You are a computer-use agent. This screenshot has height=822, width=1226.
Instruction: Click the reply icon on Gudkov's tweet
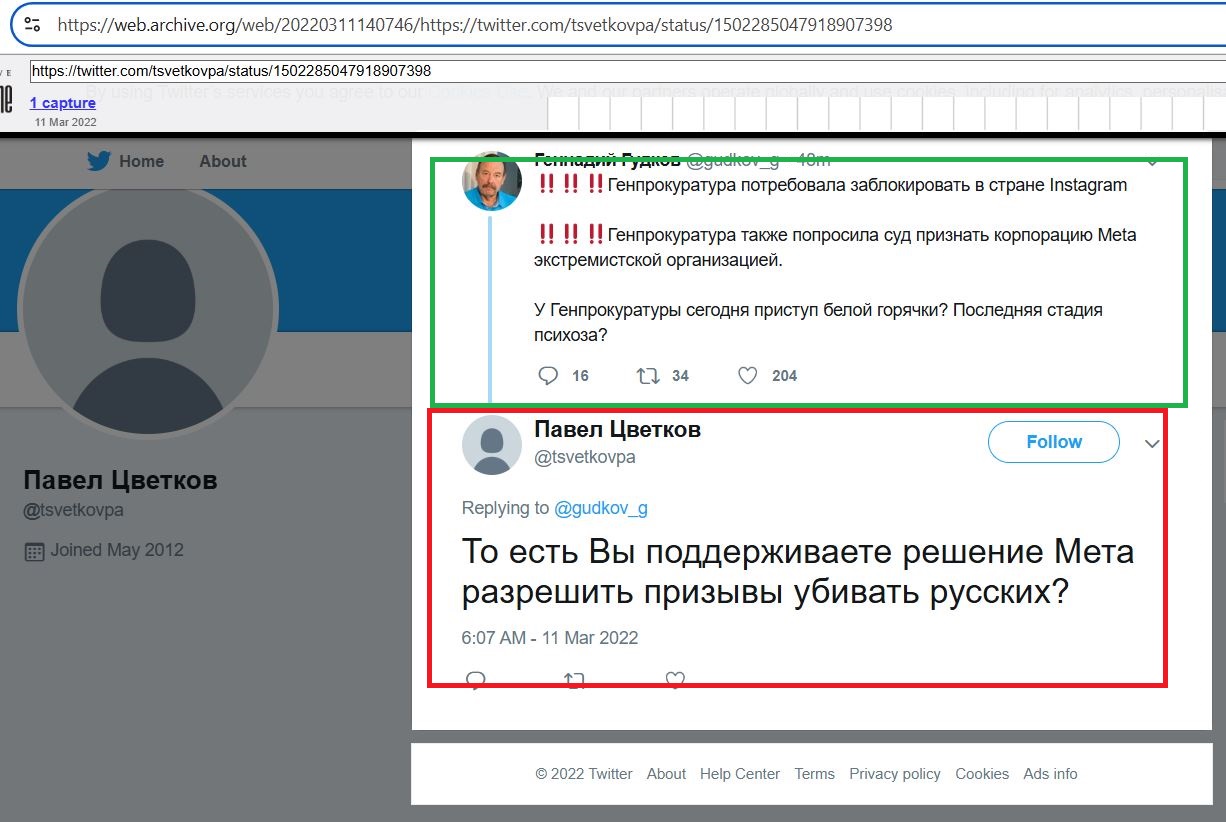548,376
